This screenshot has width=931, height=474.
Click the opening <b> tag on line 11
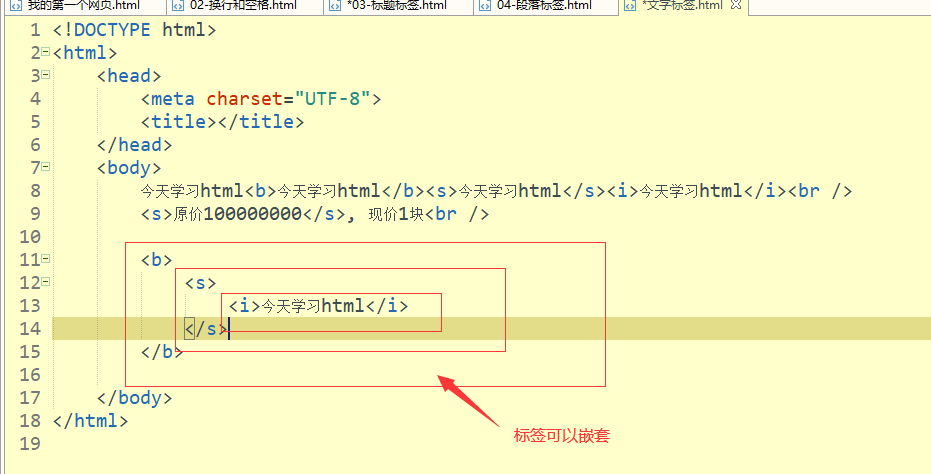pos(156,260)
